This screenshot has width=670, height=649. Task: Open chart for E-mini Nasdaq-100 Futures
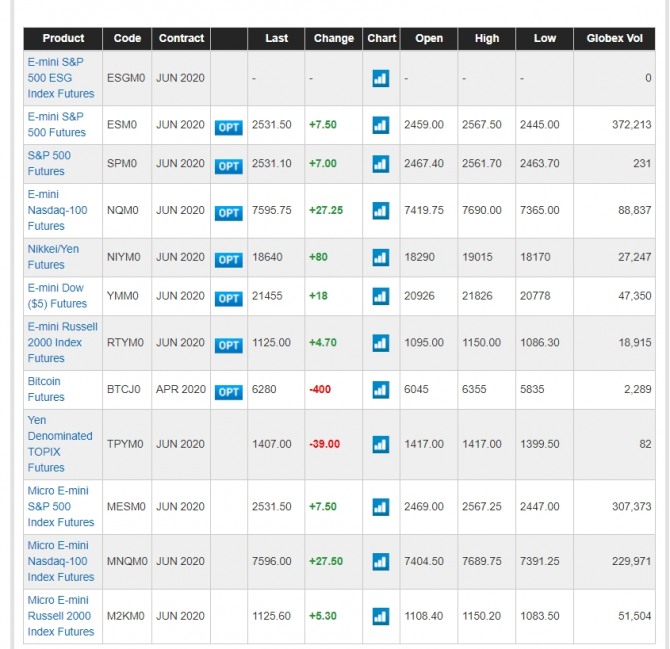coord(380,211)
